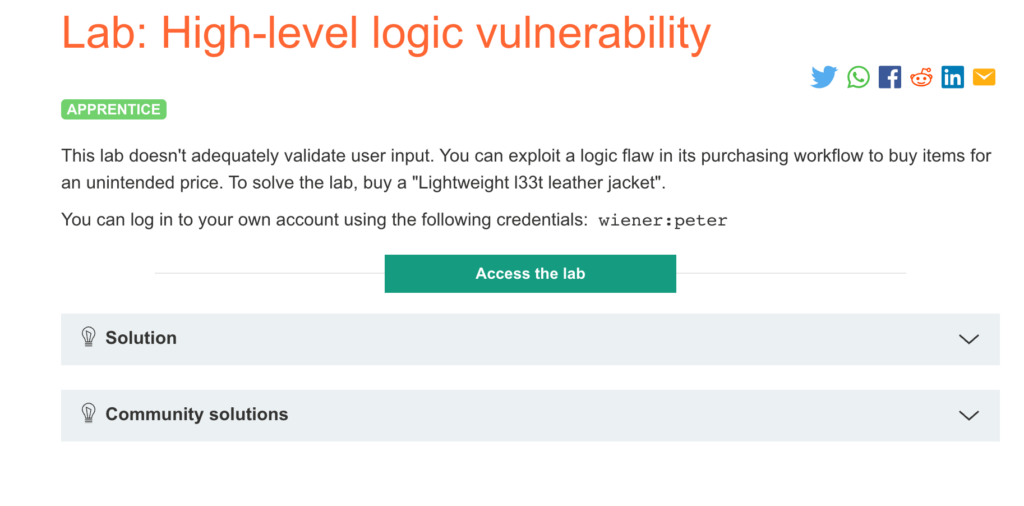Screen dimensions: 1024x506
Task: Click the Community solutions label text
Action: click(197, 415)
